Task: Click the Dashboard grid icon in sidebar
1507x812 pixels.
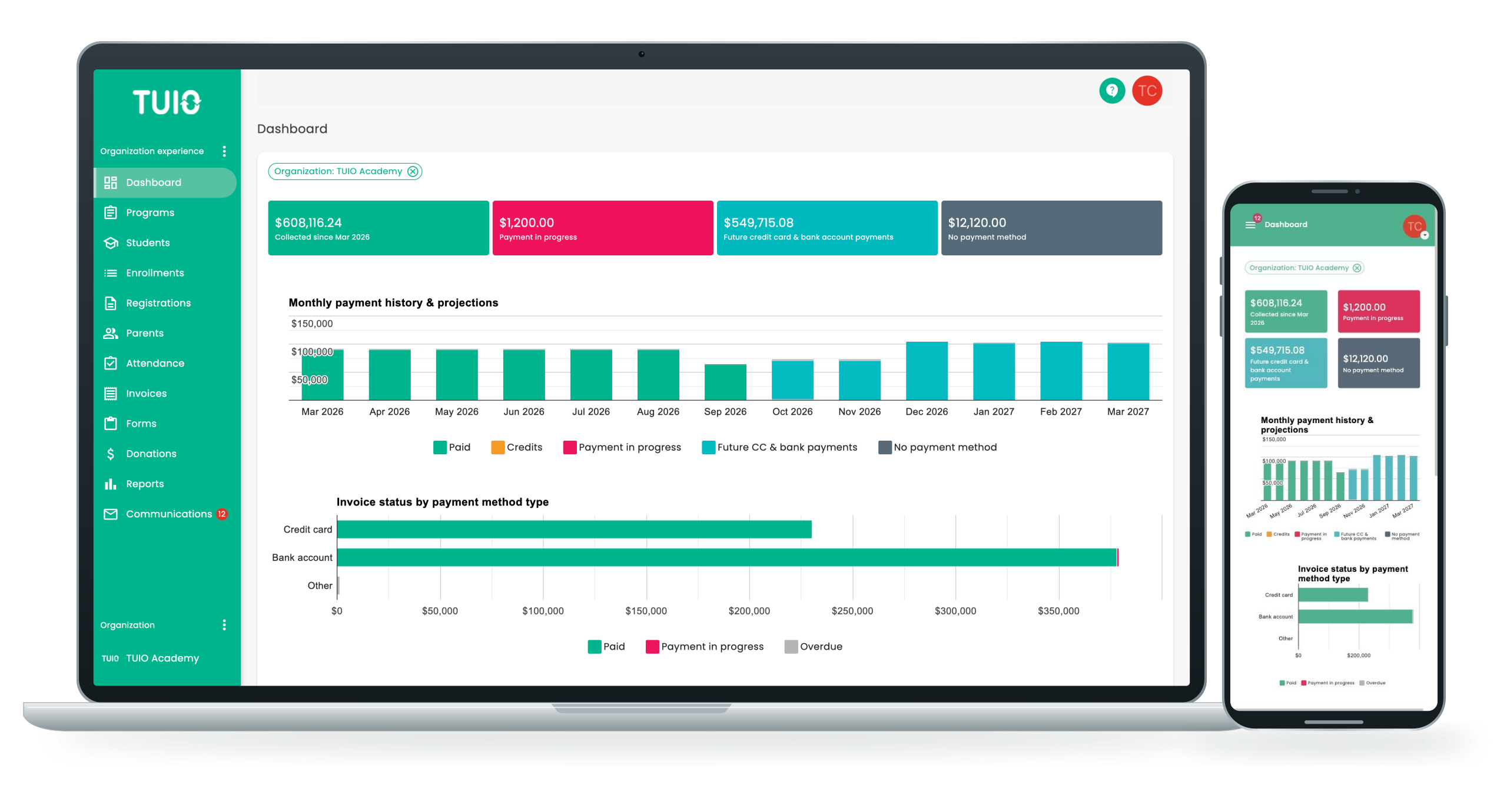Action: pos(110,182)
